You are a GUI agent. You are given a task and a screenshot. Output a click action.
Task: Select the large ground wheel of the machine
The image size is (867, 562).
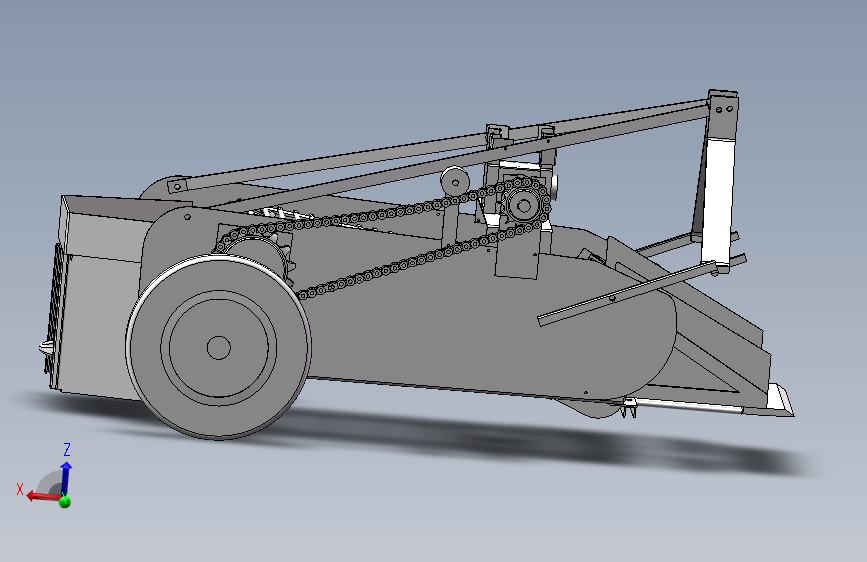coord(218,347)
